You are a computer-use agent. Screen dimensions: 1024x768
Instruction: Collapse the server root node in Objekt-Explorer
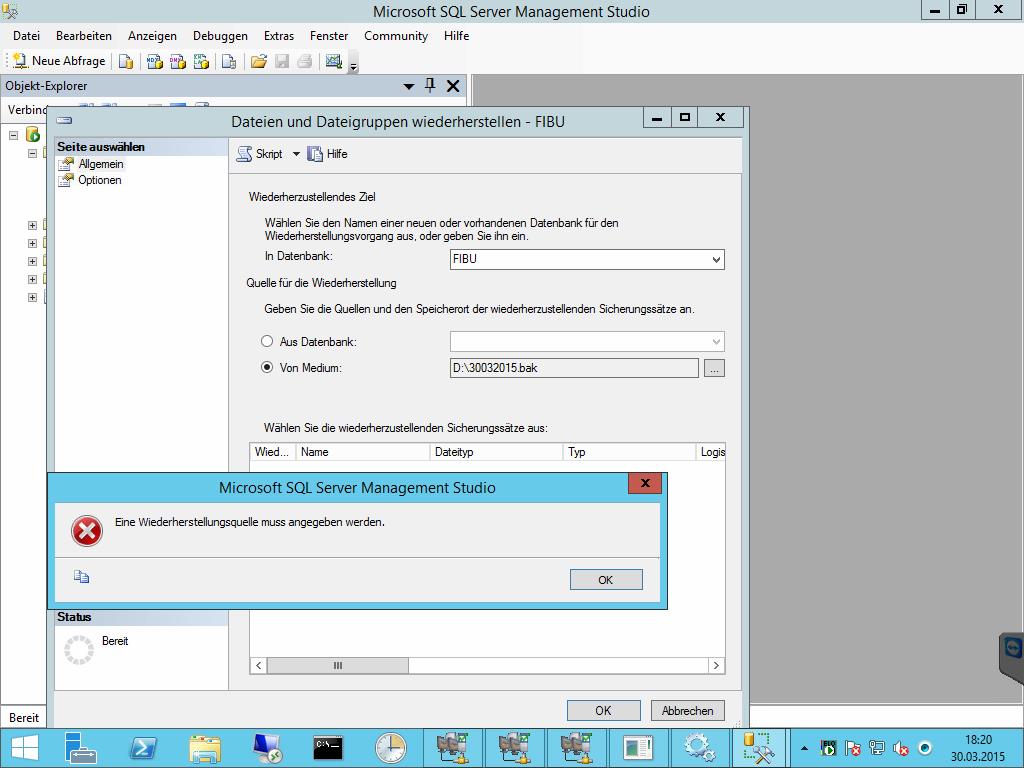click(14, 135)
